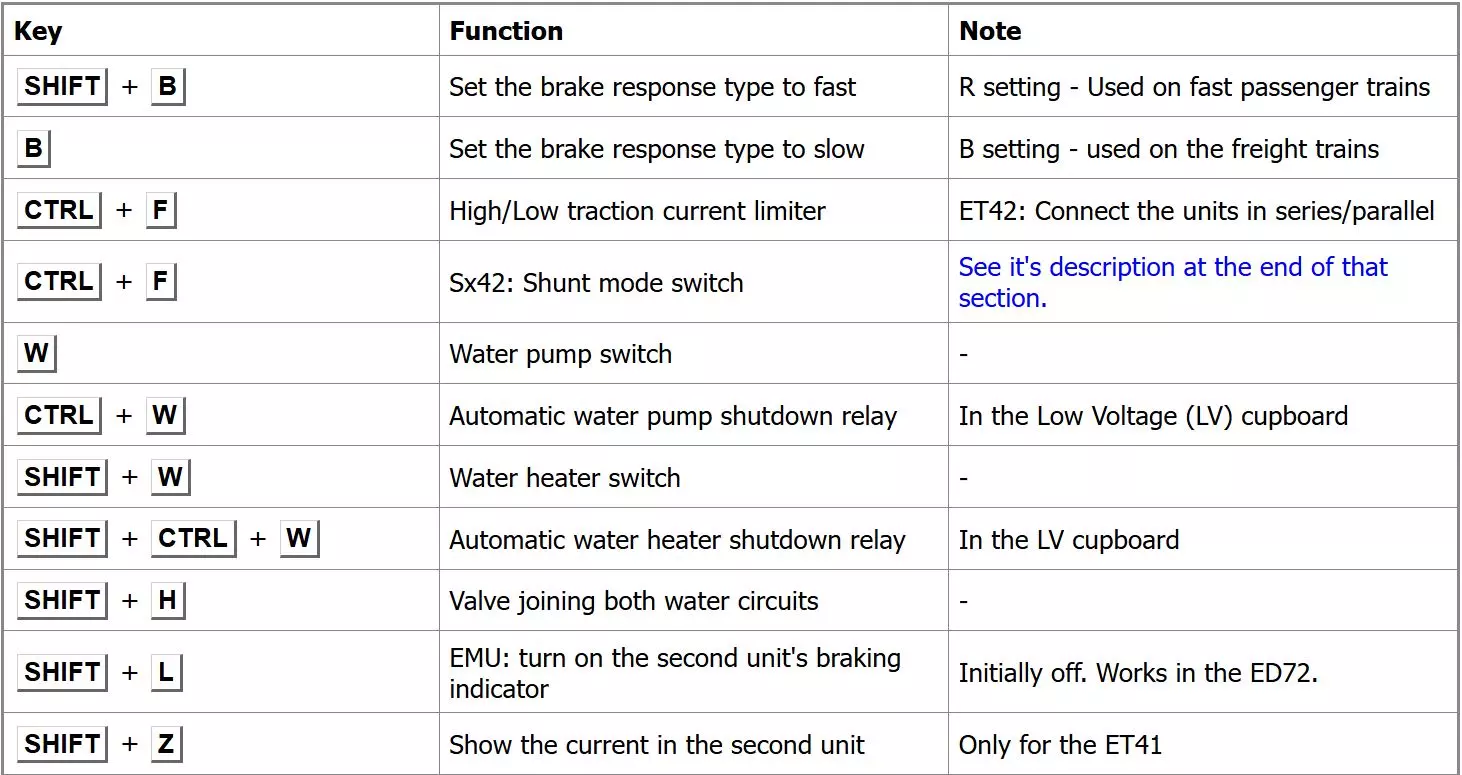The width and height of the screenshot is (1462, 775).
Task: Click CTRL keycap in traction current limiter row
Action: pyautogui.click(x=59, y=211)
